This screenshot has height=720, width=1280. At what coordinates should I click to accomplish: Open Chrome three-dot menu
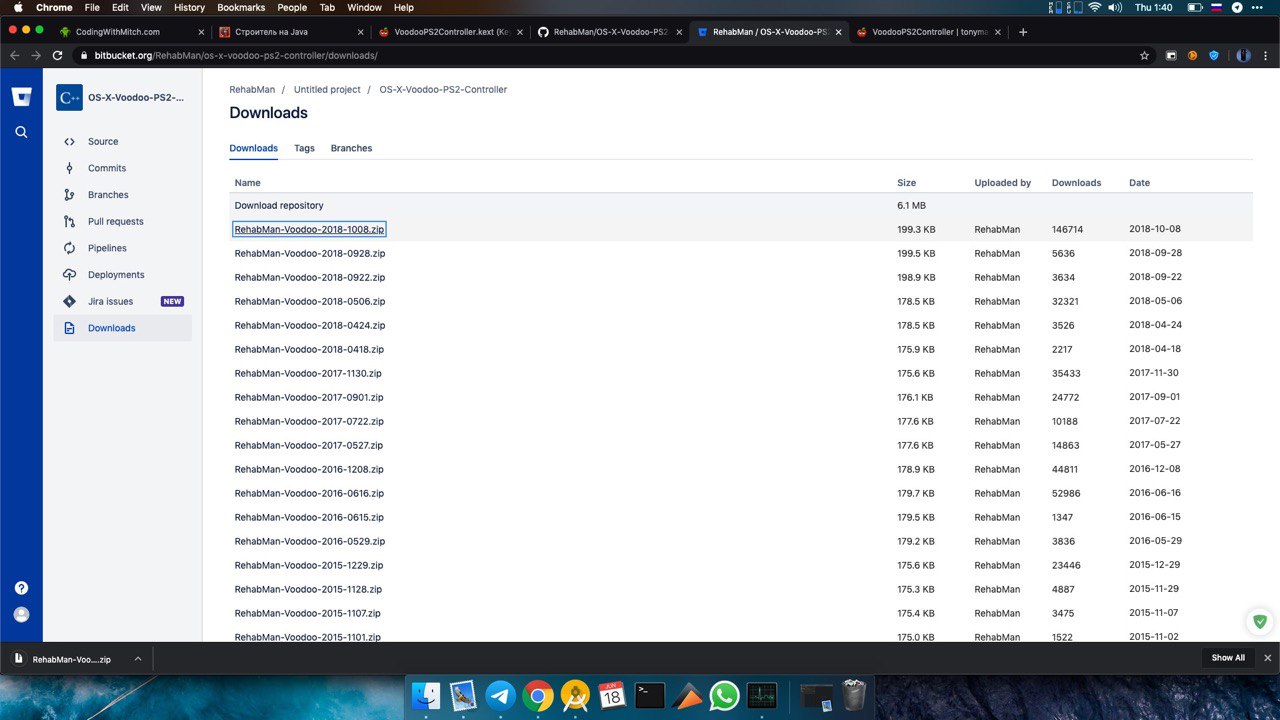(x=1266, y=56)
